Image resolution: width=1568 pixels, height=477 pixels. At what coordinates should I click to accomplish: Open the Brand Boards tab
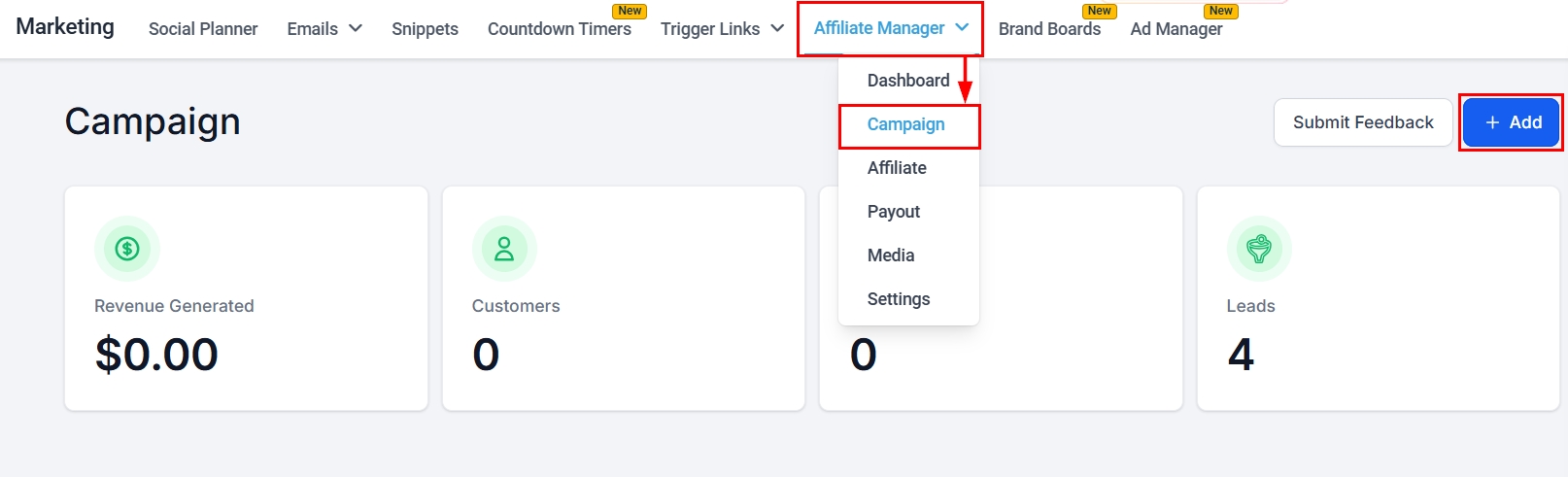click(x=1049, y=29)
